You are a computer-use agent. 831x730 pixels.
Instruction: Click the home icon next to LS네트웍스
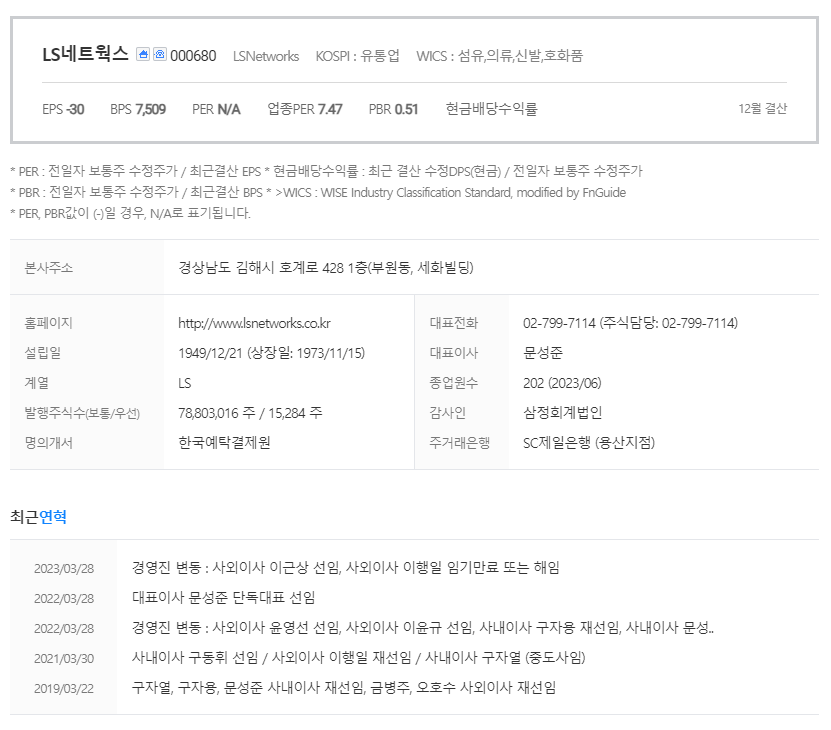(x=143, y=54)
